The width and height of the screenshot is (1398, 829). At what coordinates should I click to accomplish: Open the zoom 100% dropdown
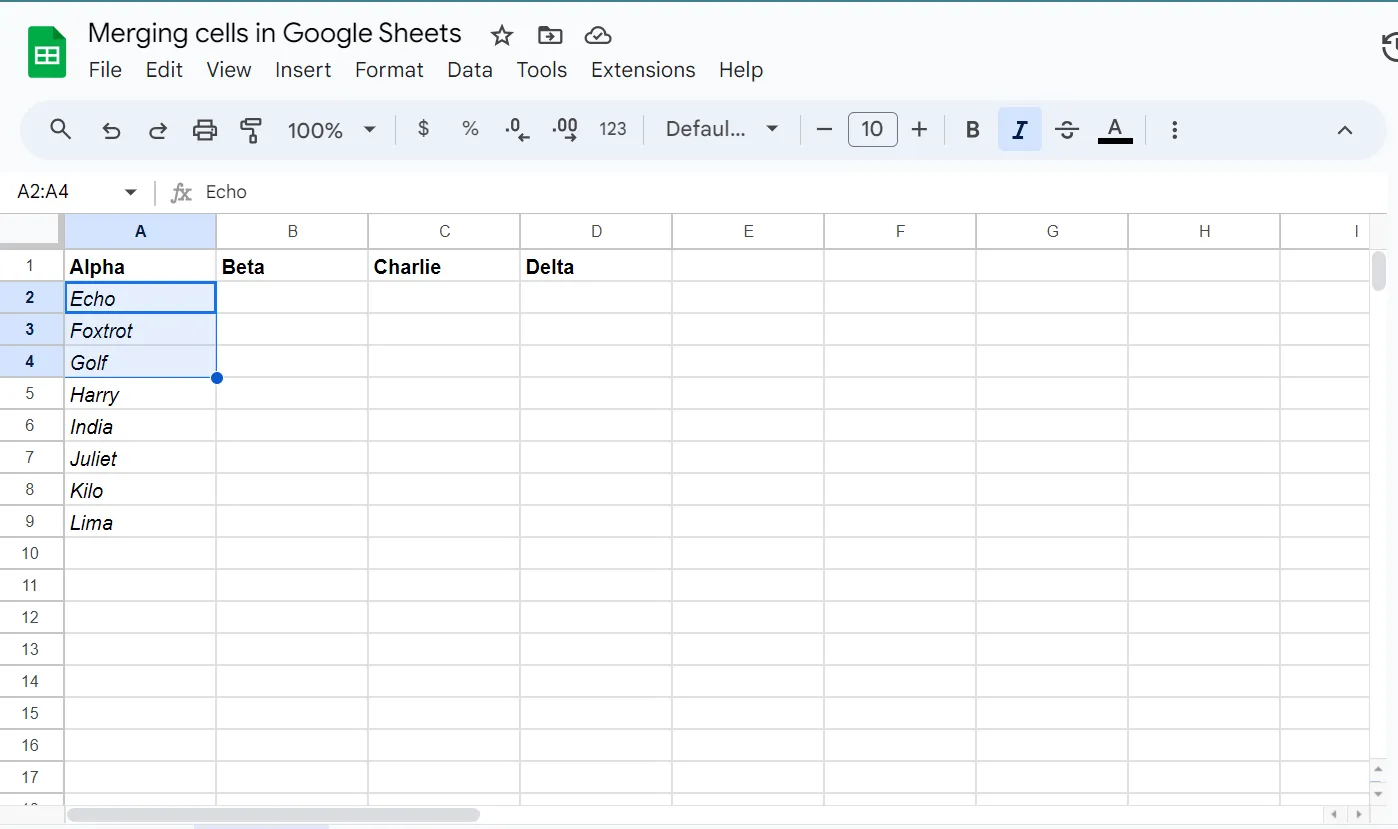pos(331,130)
